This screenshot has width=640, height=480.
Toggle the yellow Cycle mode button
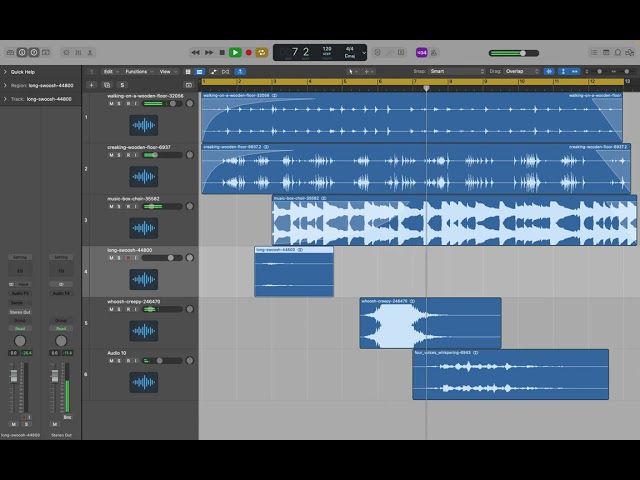pyautogui.click(x=262, y=53)
